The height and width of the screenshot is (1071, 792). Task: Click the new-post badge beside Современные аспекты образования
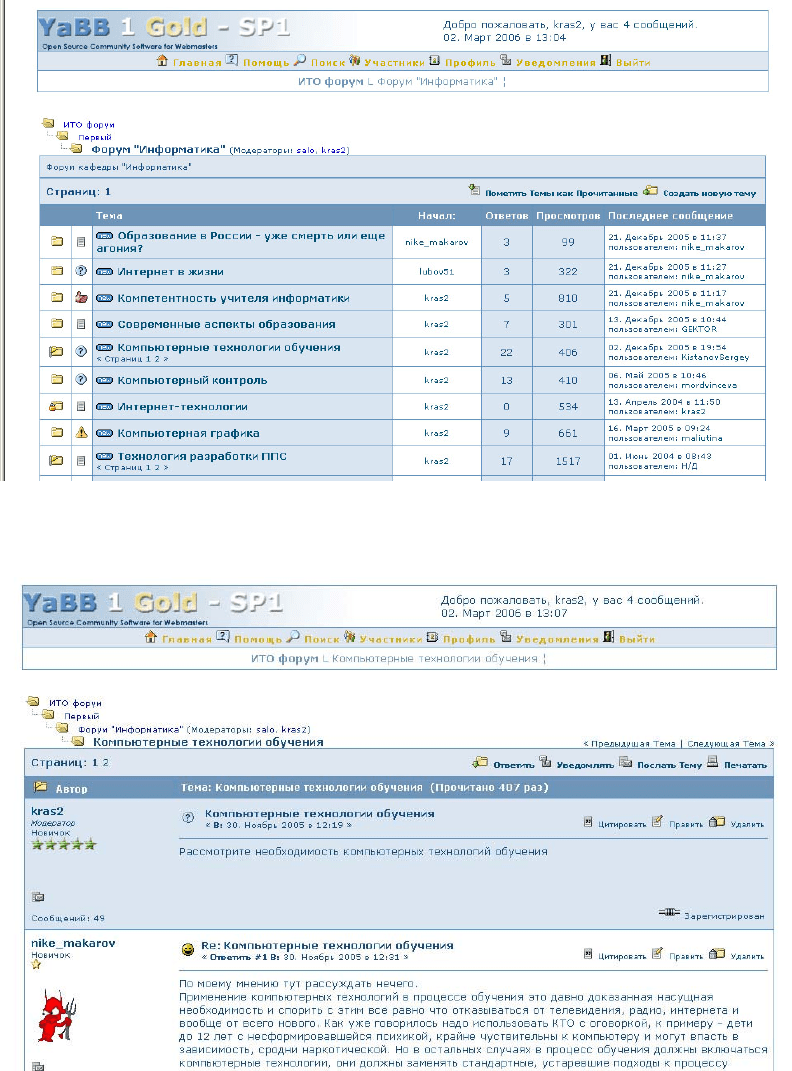tap(104, 324)
